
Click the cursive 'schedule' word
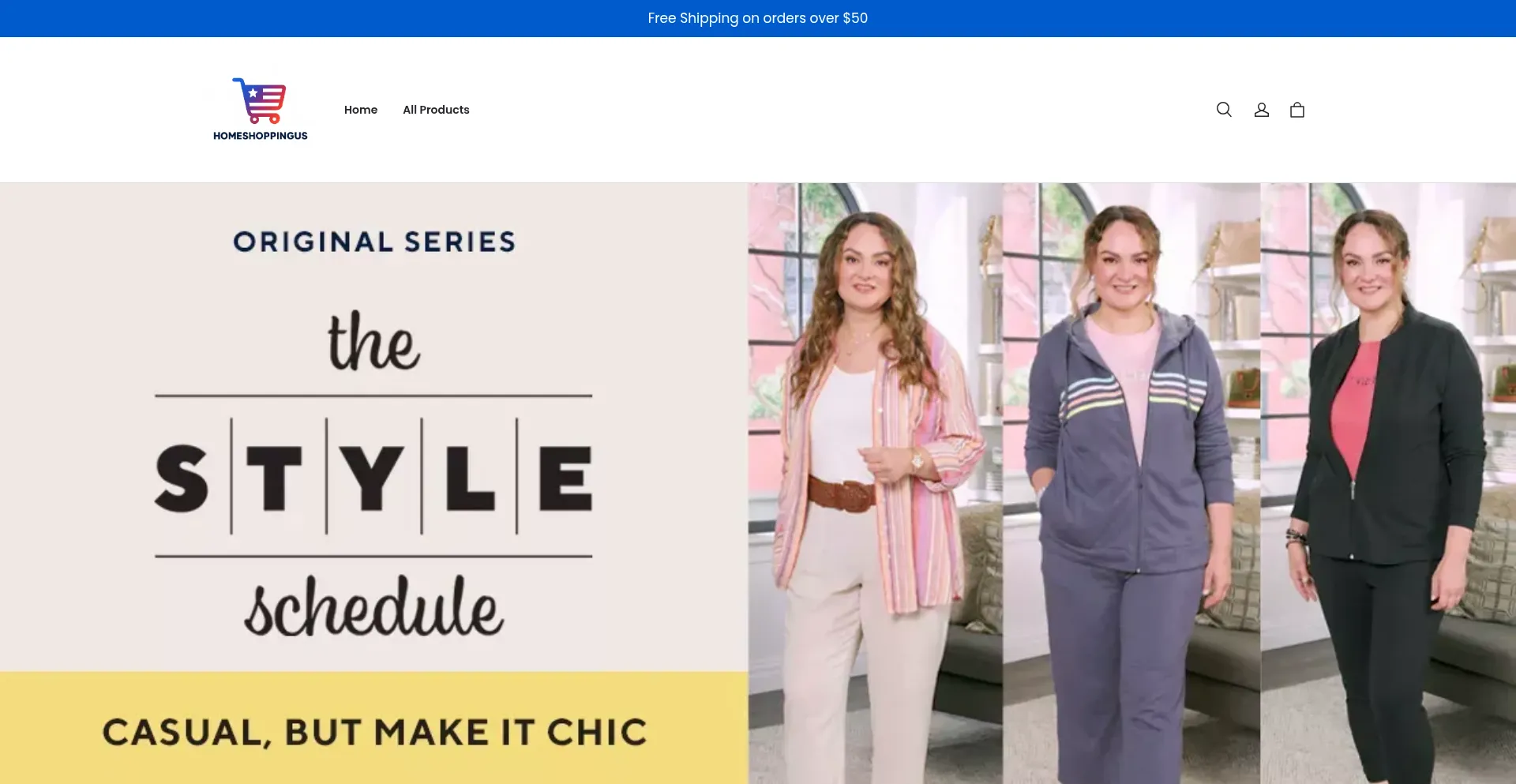[373, 606]
